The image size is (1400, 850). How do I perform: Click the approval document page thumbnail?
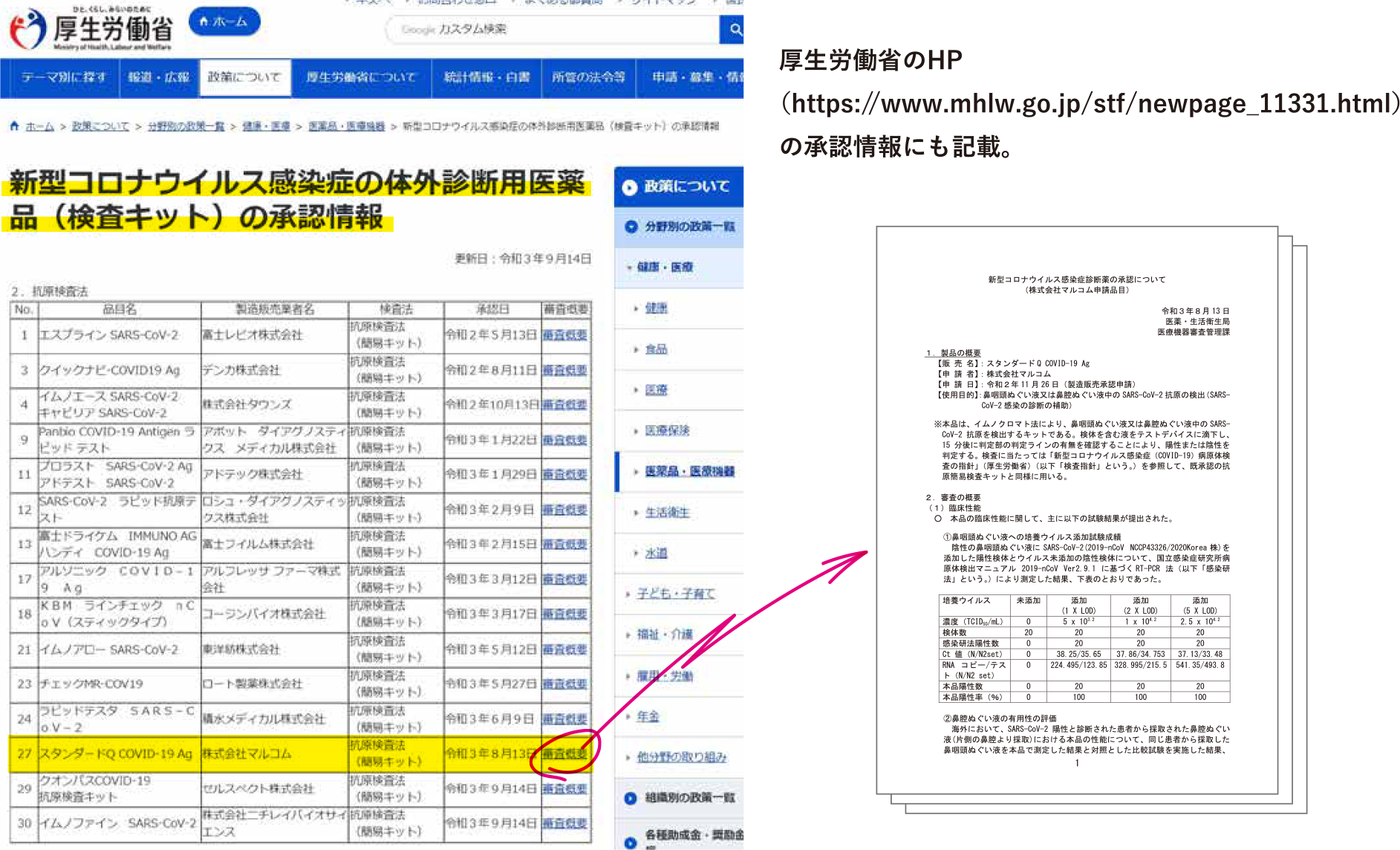point(1077,510)
